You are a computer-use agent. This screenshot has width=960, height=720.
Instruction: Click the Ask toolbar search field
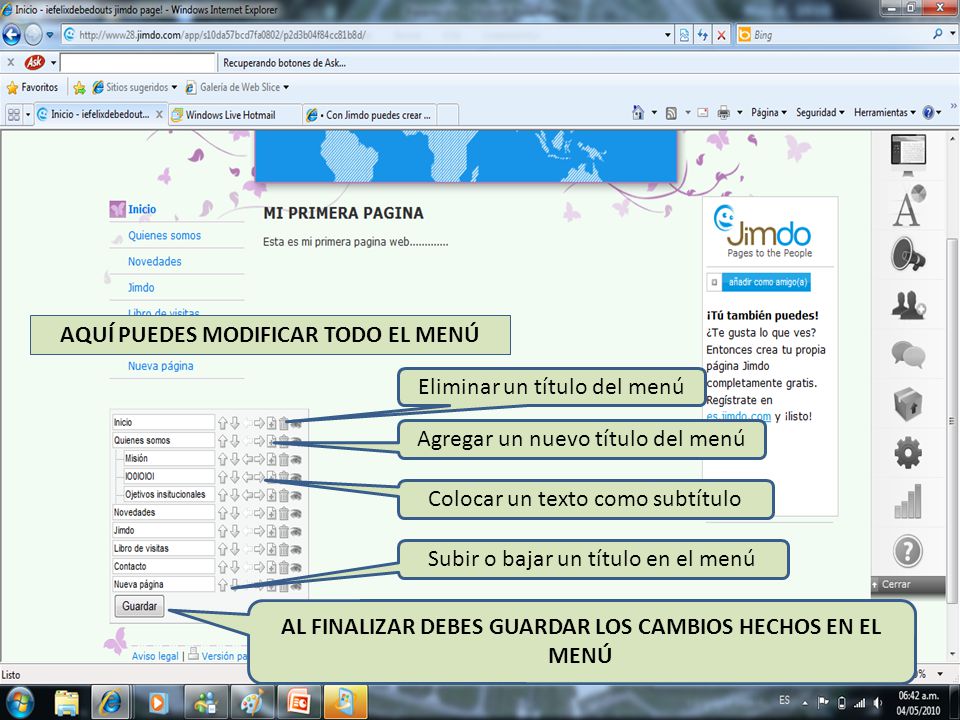tap(138, 62)
